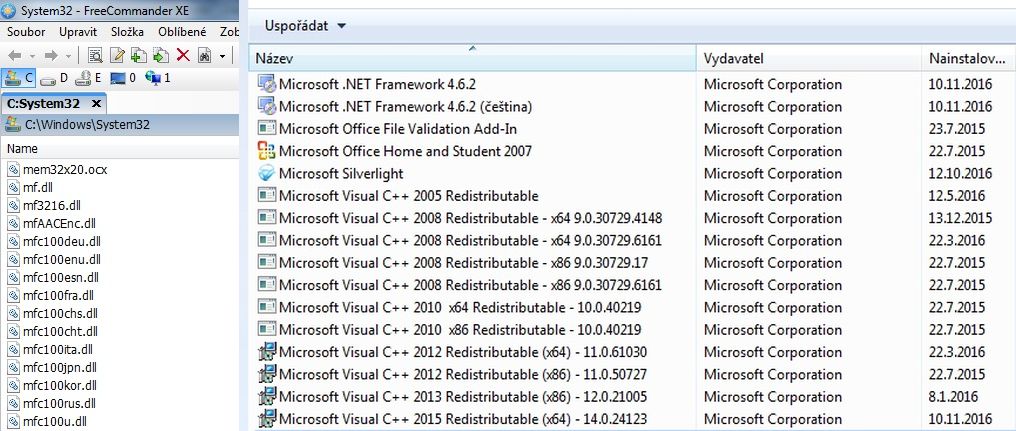Open the Soubor menu

click(26, 32)
